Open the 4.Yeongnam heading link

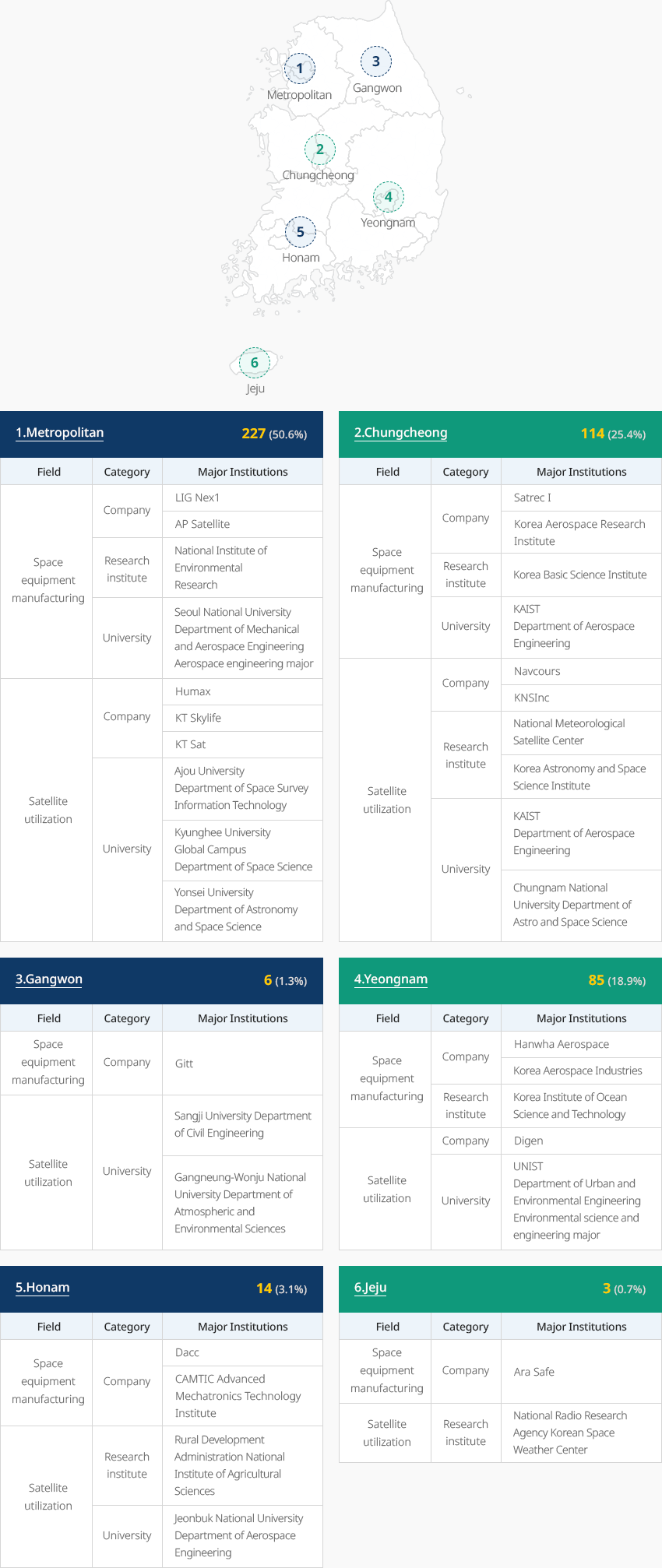391,979
